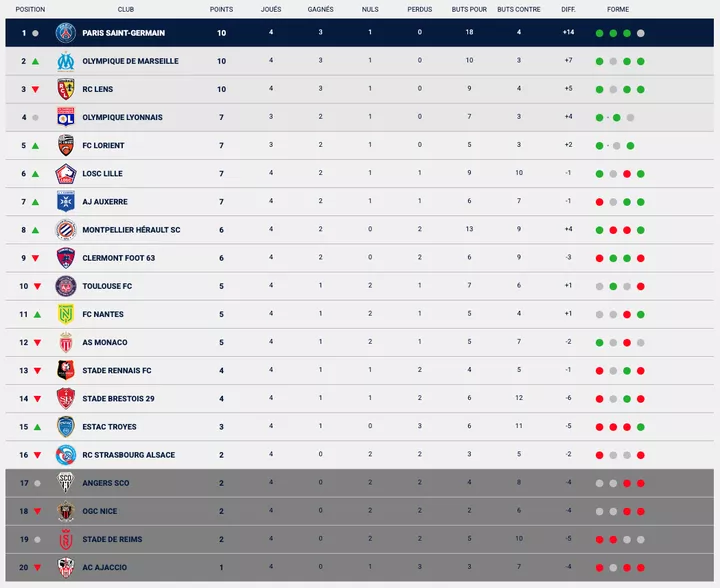Click the Olympique de Marseille logo
The width and height of the screenshot is (720, 588).
point(66,61)
